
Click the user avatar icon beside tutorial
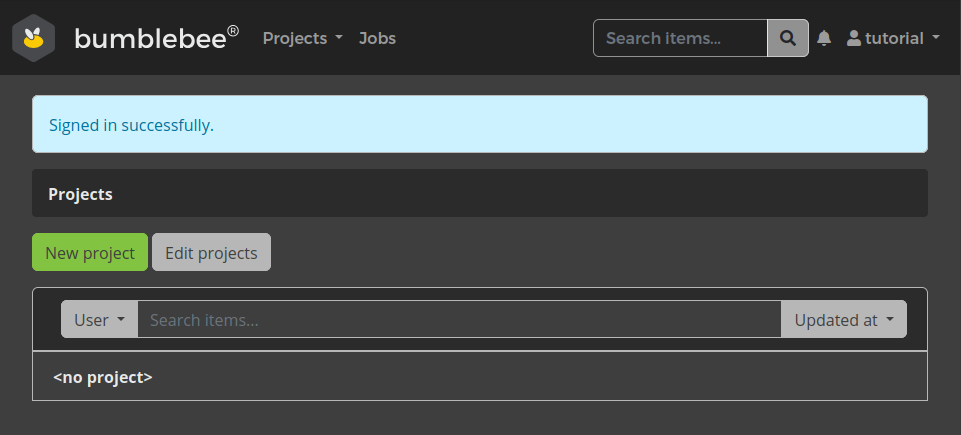point(853,38)
